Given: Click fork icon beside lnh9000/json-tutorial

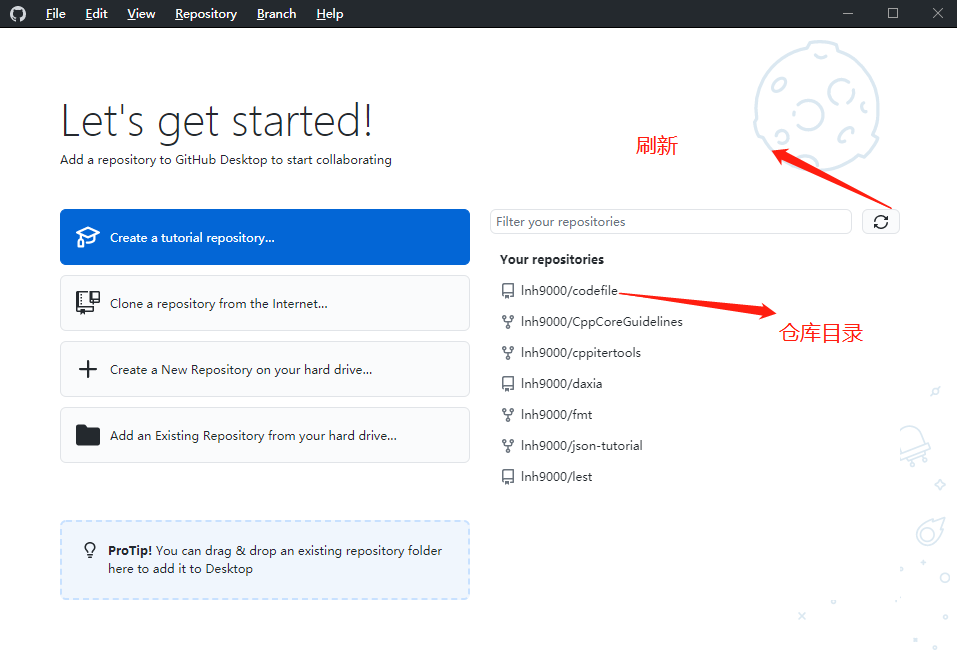Looking at the screenshot, I should pyautogui.click(x=508, y=446).
